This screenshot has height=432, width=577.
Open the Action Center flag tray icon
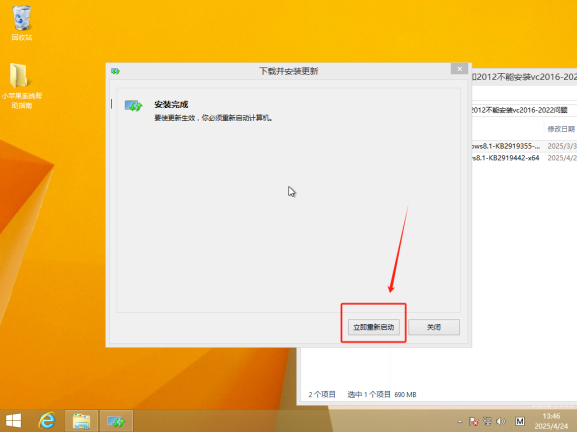coord(474,421)
